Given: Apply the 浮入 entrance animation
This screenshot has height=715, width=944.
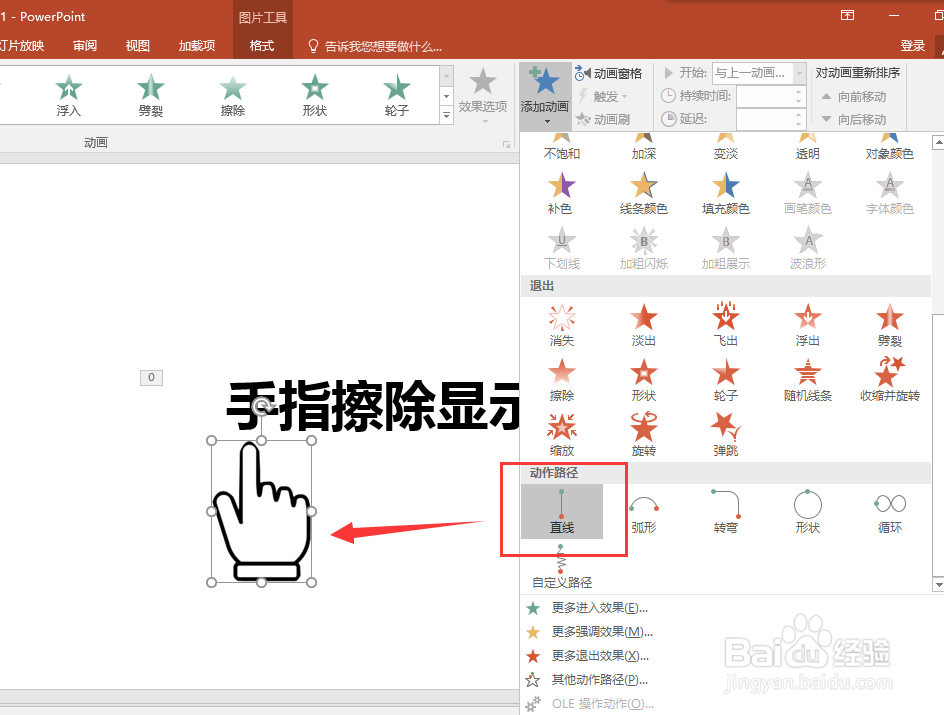Looking at the screenshot, I should coord(69,95).
